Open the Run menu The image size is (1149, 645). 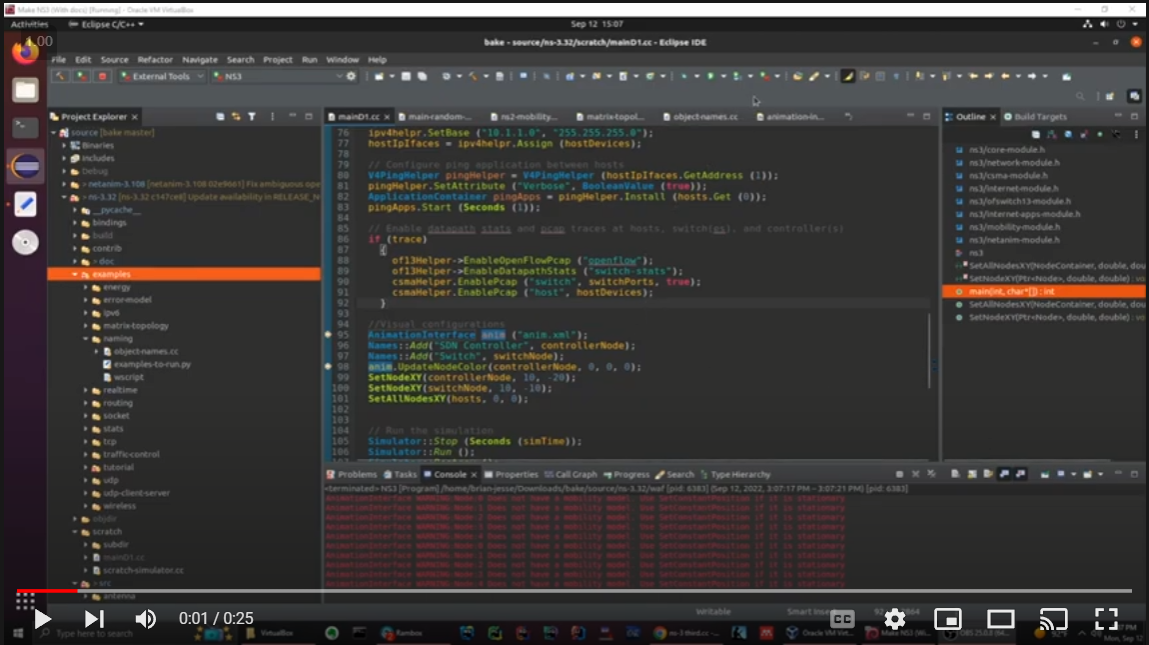tap(309, 59)
